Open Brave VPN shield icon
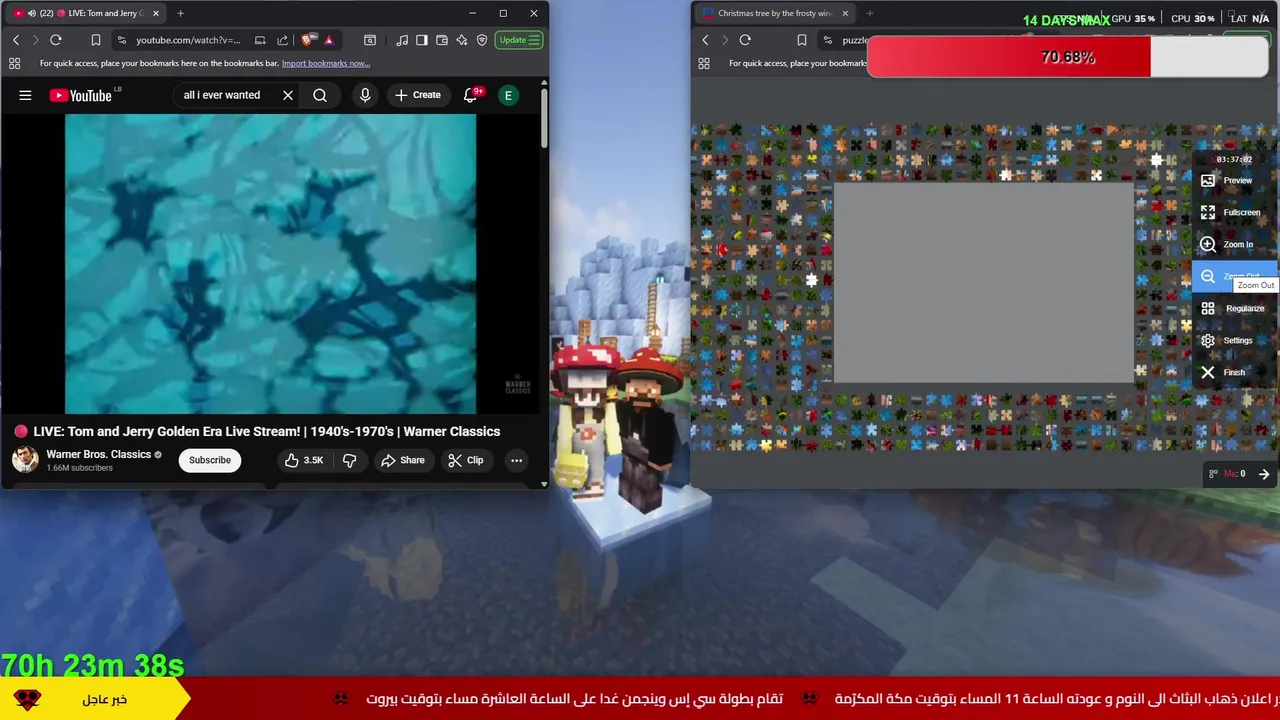The width and height of the screenshot is (1280, 720). point(482,40)
